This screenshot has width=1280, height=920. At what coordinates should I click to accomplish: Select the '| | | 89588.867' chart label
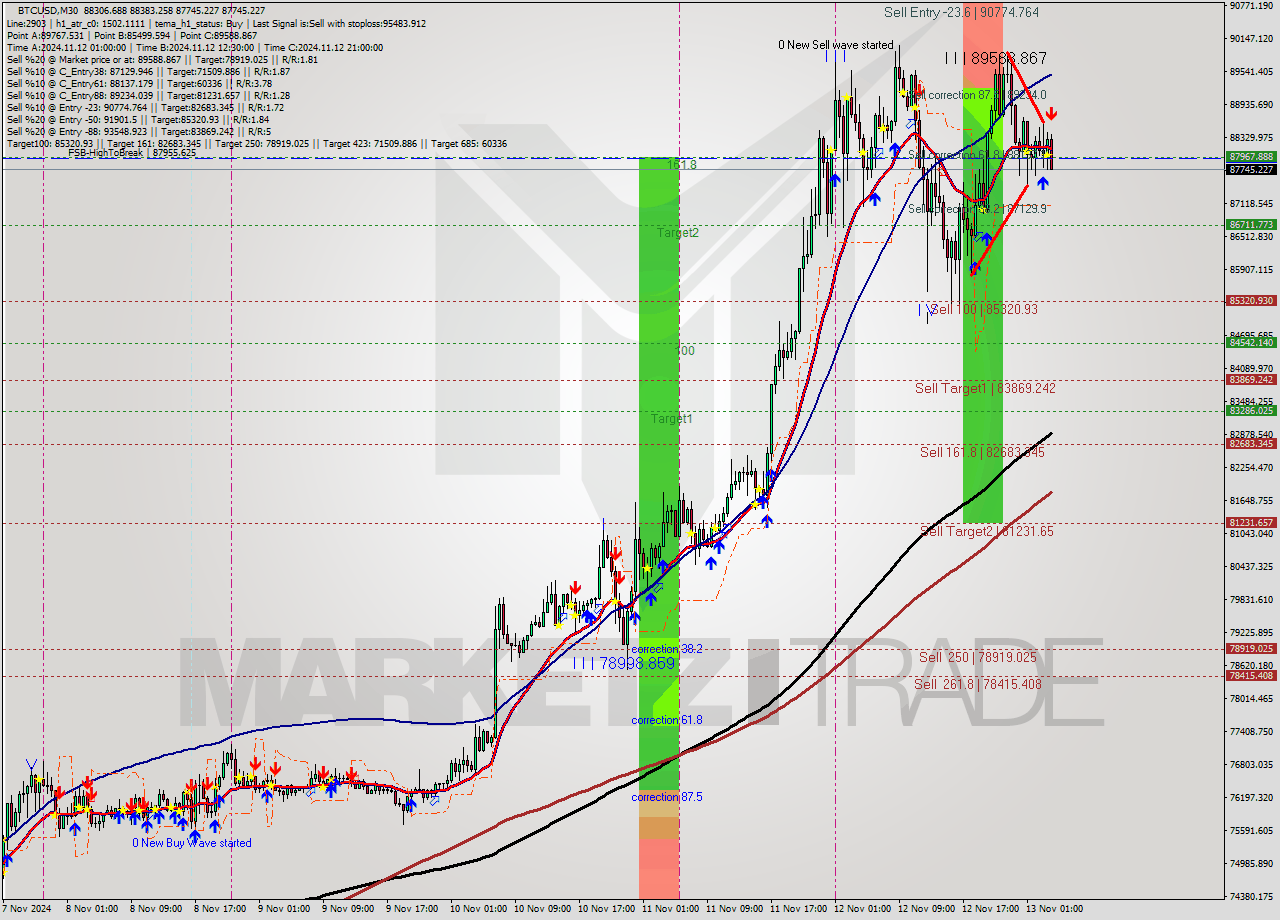tap(995, 58)
